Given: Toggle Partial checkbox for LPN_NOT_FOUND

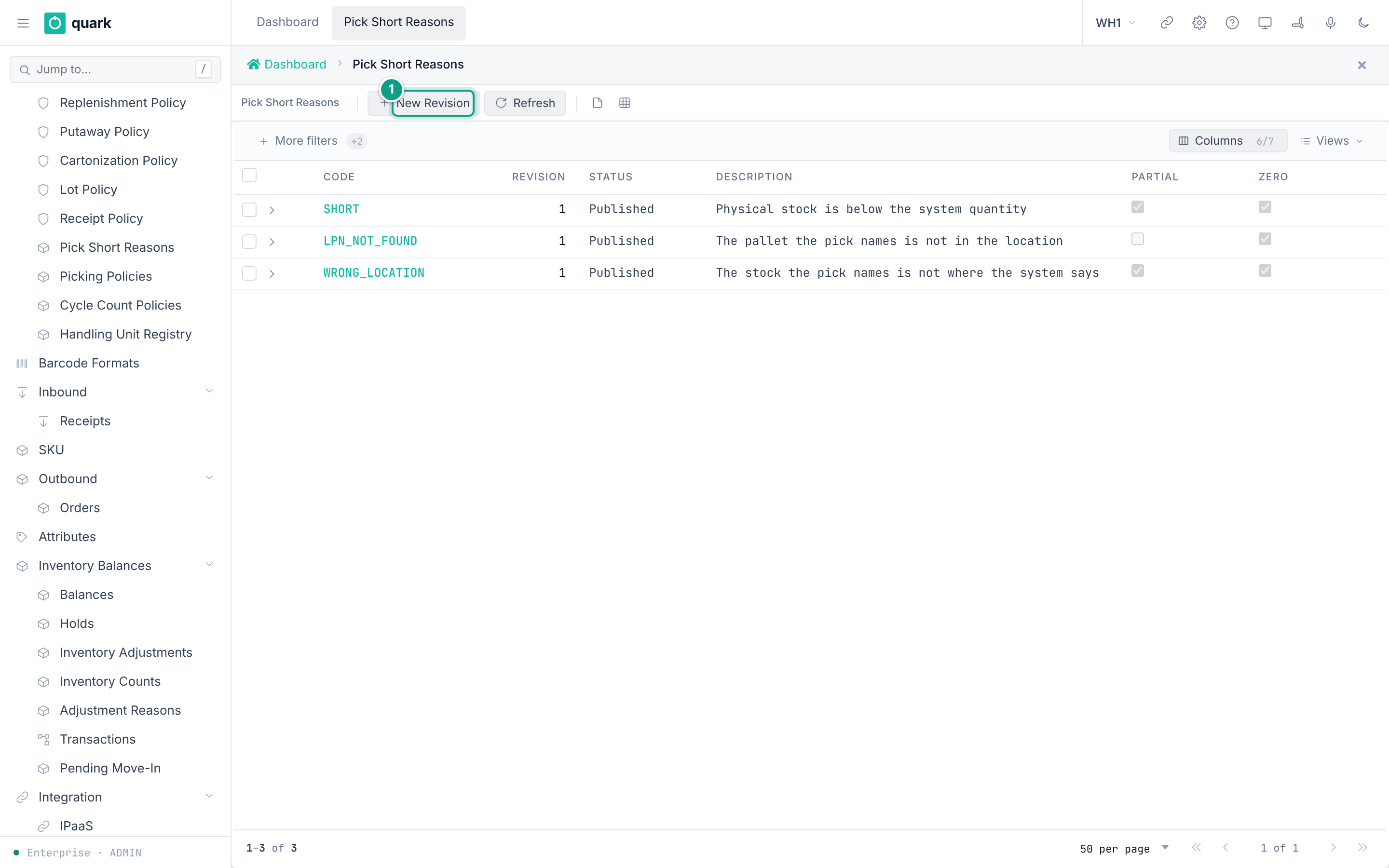Looking at the screenshot, I should [1137, 239].
